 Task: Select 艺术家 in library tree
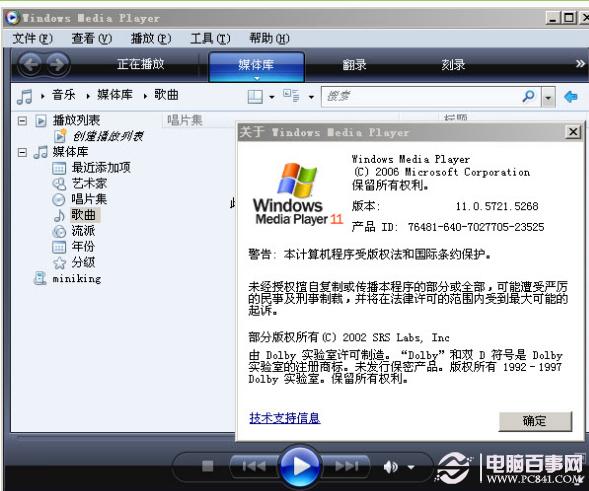pyautogui.click(x=89, y=183)
